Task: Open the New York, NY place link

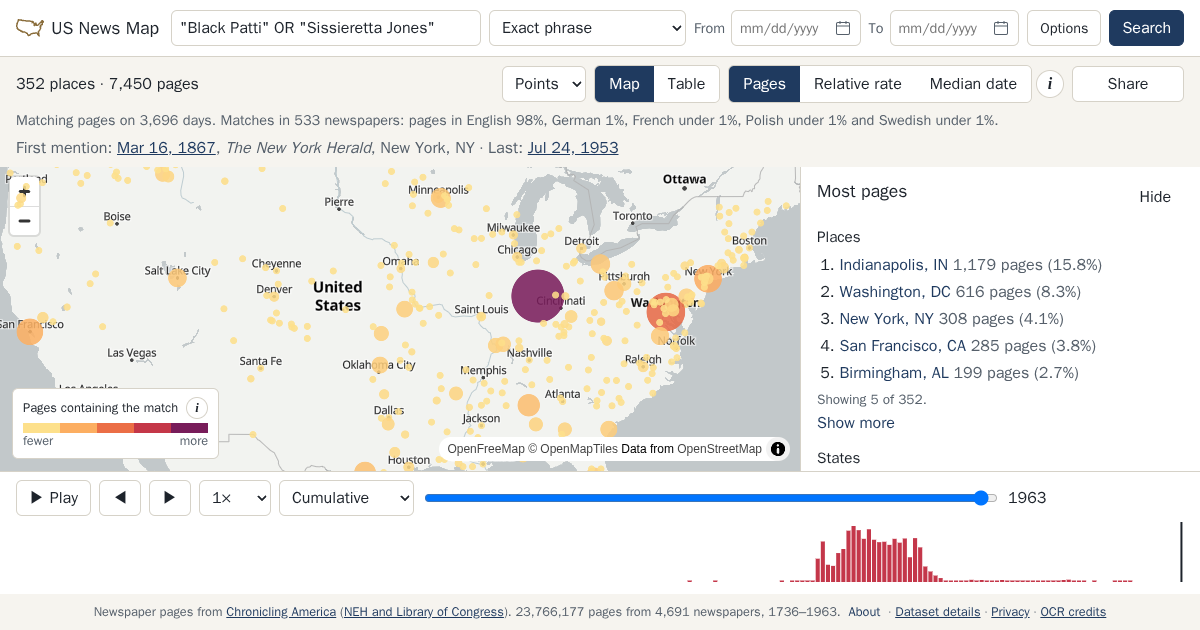Action: [x=886, y=319]
